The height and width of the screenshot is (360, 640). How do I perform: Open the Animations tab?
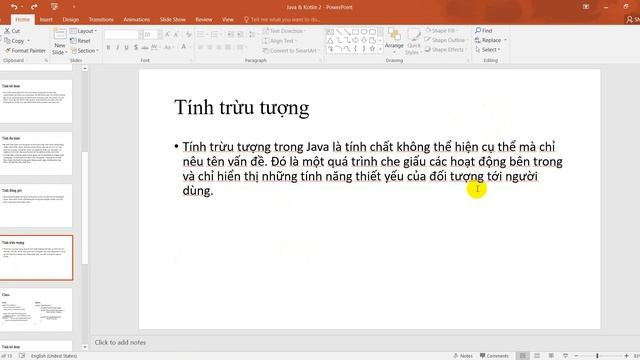pyautogui.click(x=137, y=20)
